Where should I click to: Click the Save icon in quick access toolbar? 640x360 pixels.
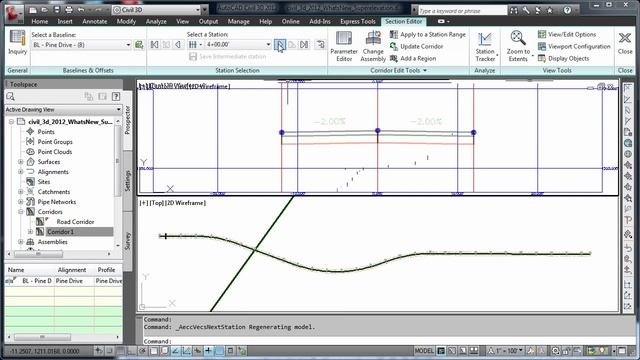point(57,10)
